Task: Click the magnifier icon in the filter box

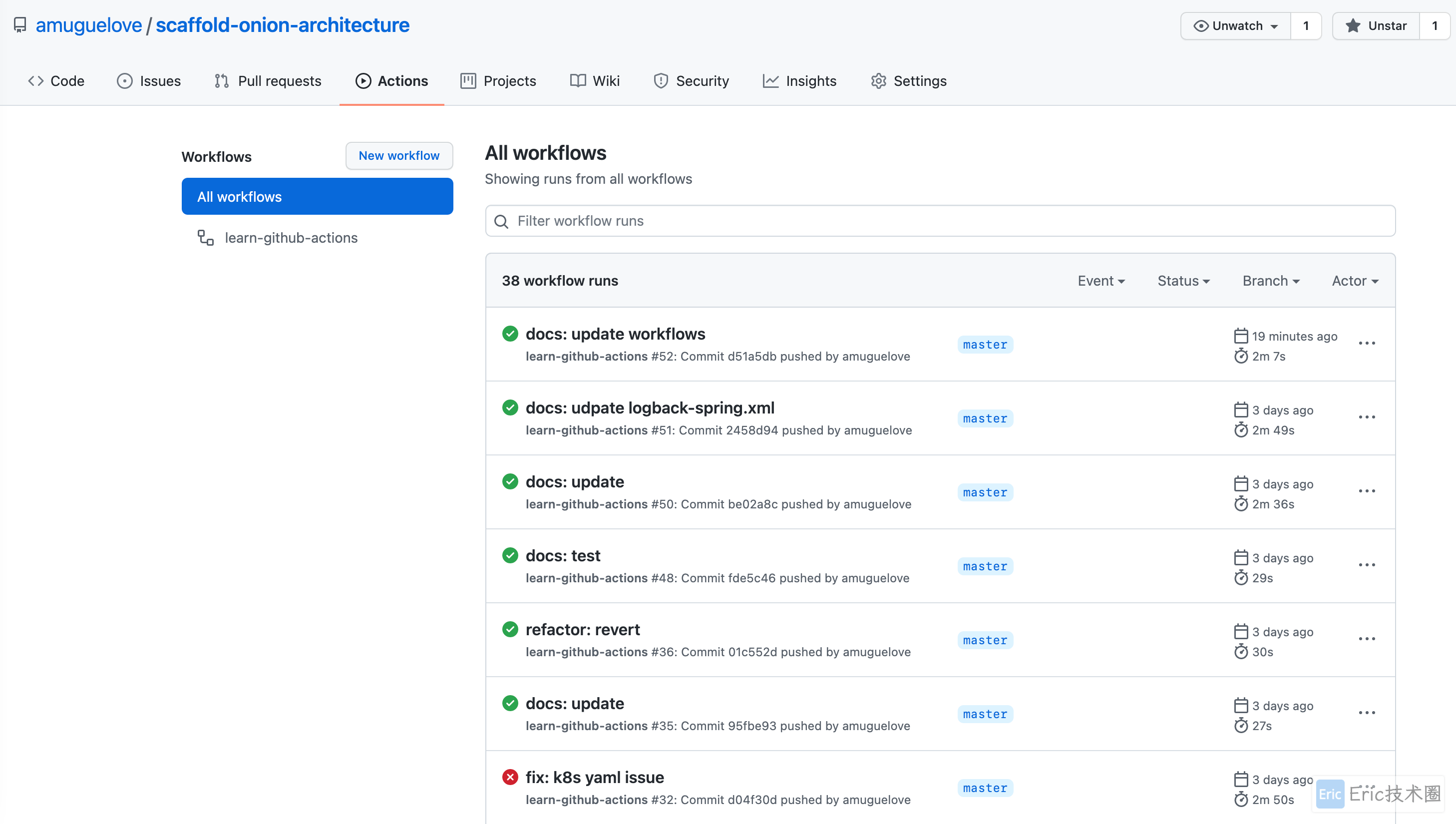Action: [501, 221]
